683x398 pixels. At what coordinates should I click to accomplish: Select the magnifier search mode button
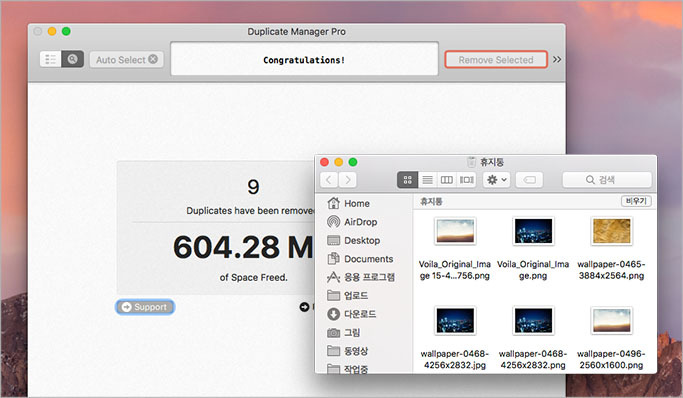tap(72, 59)
